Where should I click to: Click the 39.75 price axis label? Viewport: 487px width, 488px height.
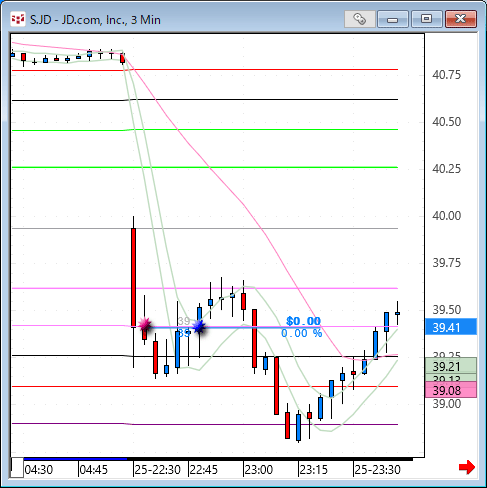point(447,263)
